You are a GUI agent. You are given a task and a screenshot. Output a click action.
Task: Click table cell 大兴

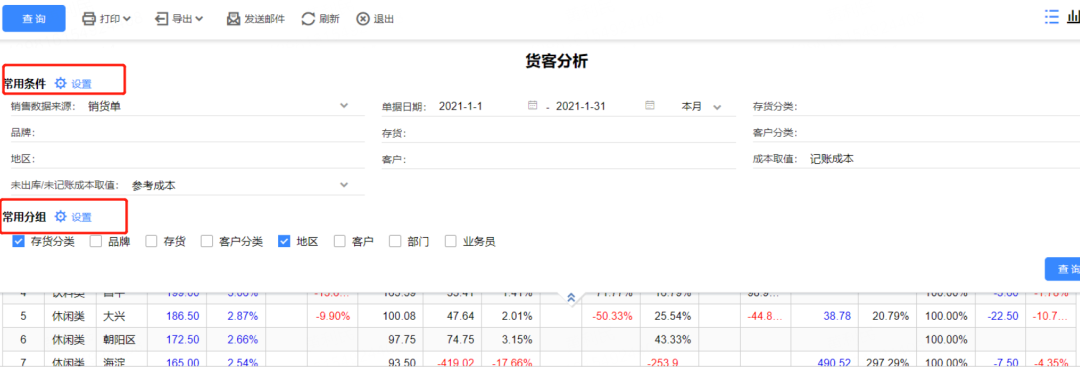tap(114, 316)
